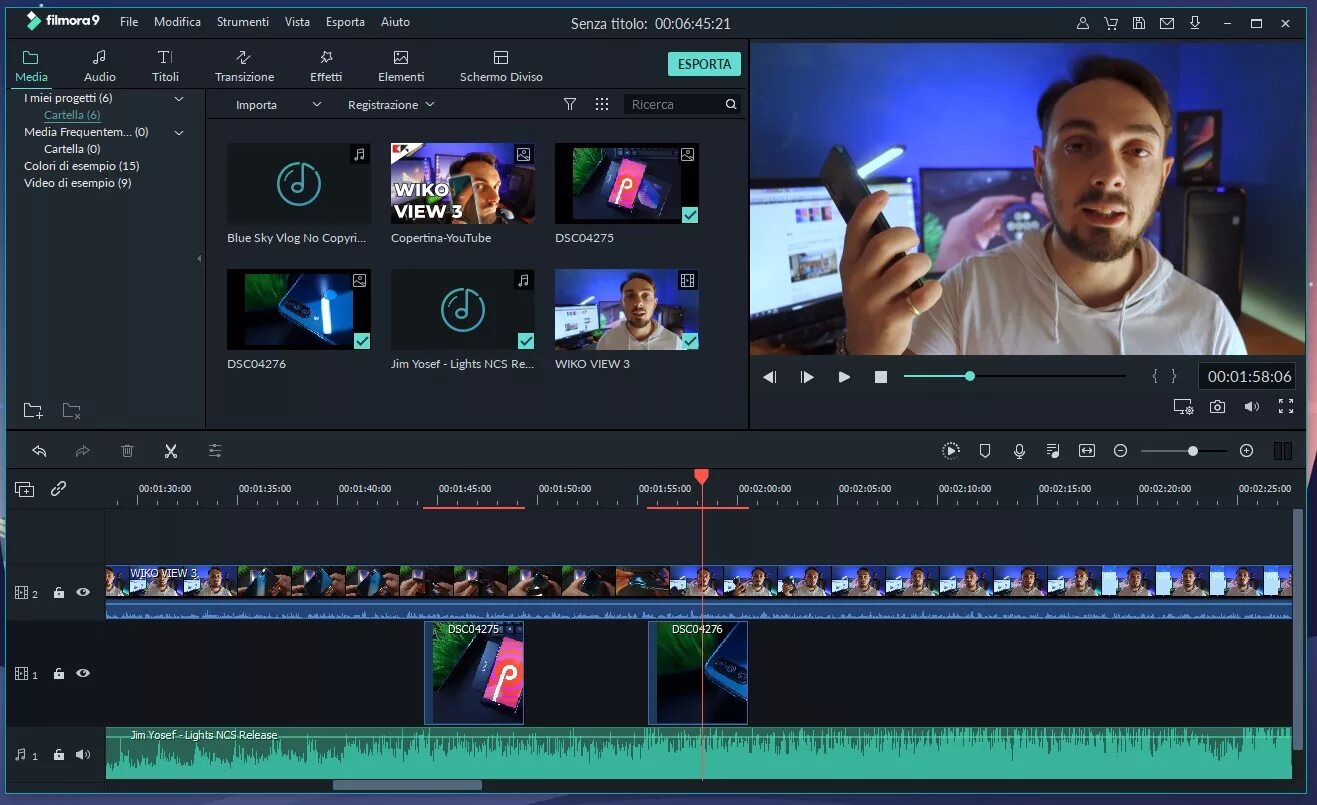This screenshot has width=1317, height=805.
Task: Zoom in timeline with the plus icon
Action: pyautogui.click(x=1246, y=451)
